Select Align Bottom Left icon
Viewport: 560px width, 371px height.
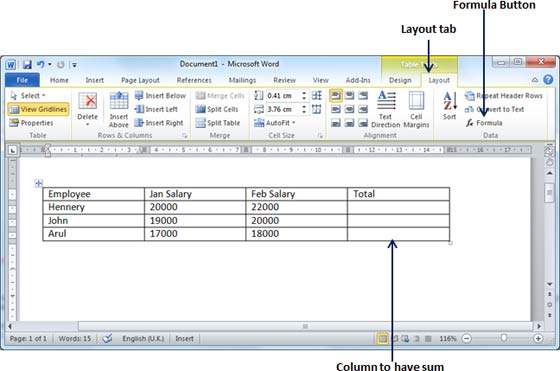[x=336, y=123]
